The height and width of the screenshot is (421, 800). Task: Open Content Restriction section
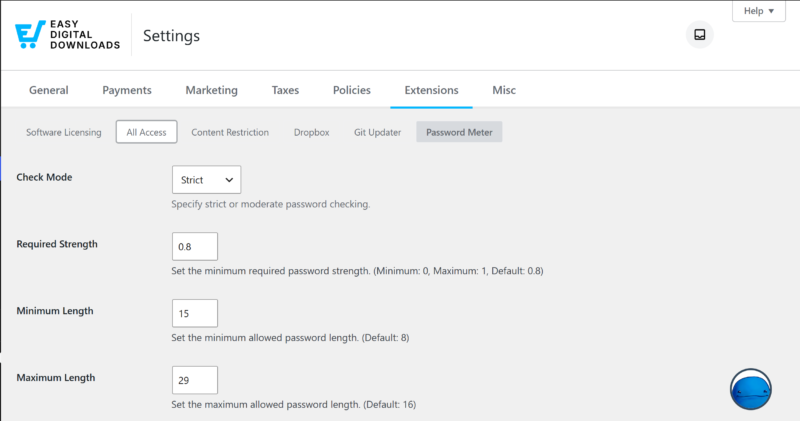(230, 132)
